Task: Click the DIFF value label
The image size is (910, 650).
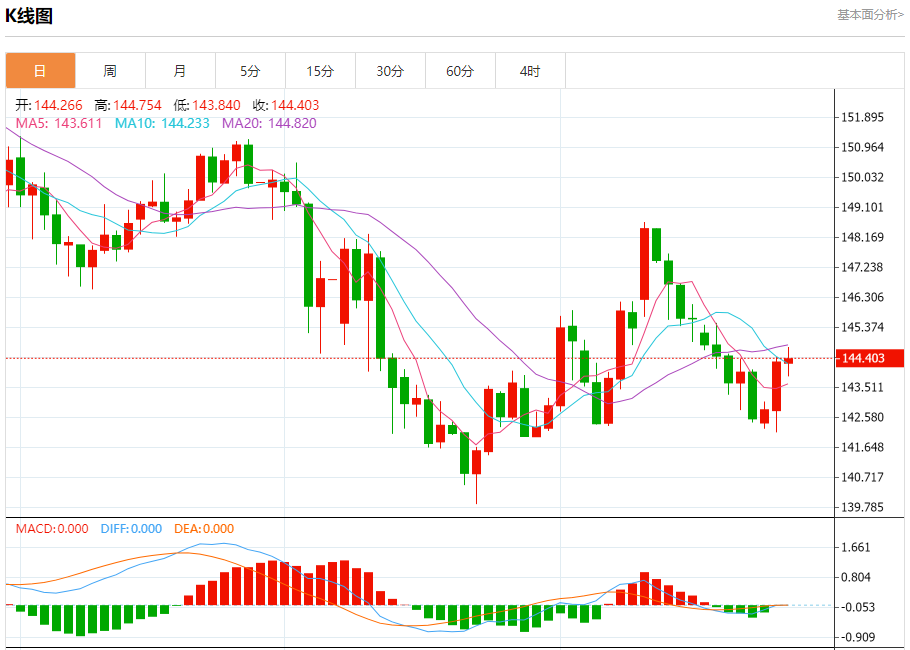Action: [131, 529]
